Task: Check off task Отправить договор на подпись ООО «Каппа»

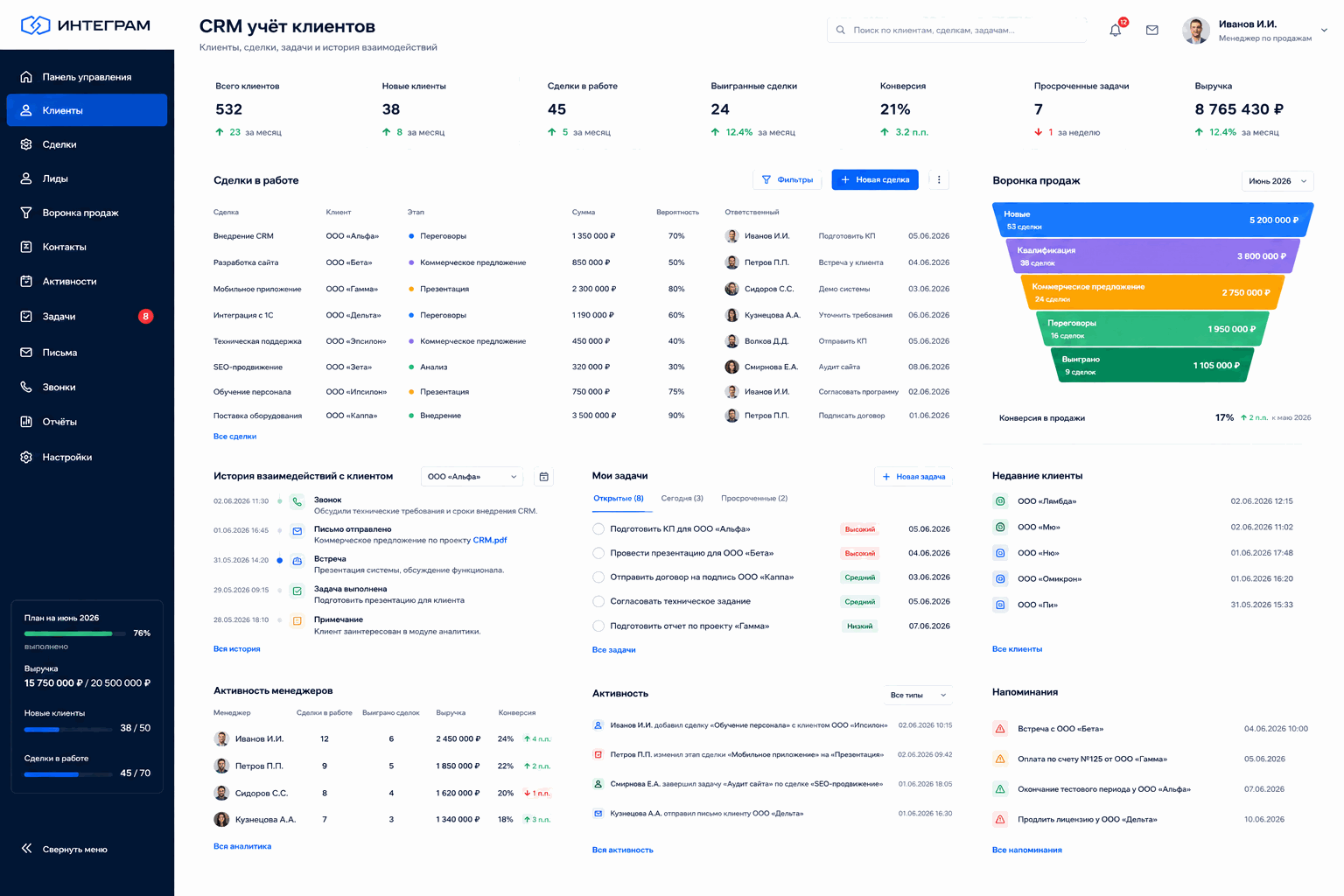Action: coord(598,577)
